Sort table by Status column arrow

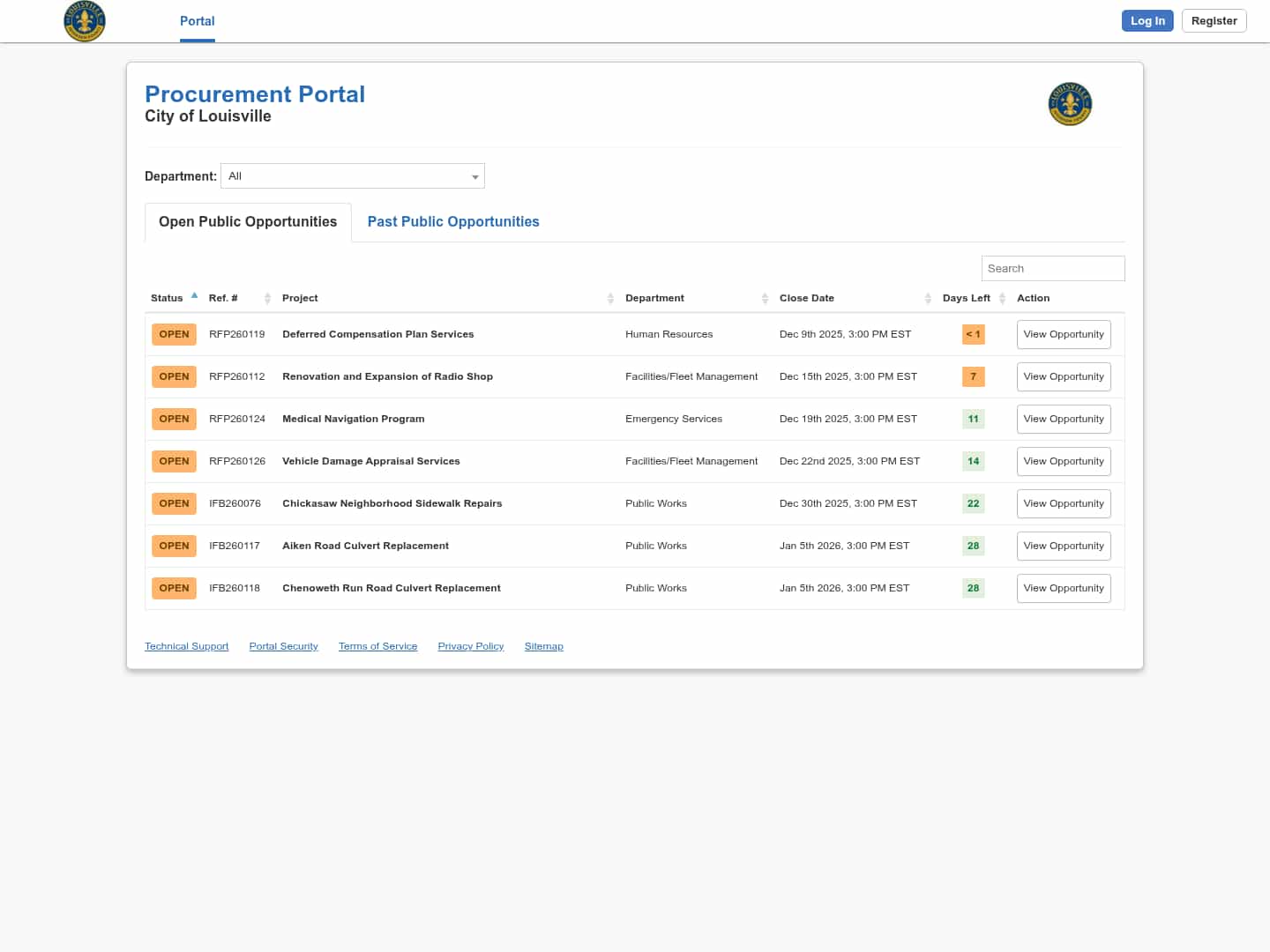tap(194, 297)
